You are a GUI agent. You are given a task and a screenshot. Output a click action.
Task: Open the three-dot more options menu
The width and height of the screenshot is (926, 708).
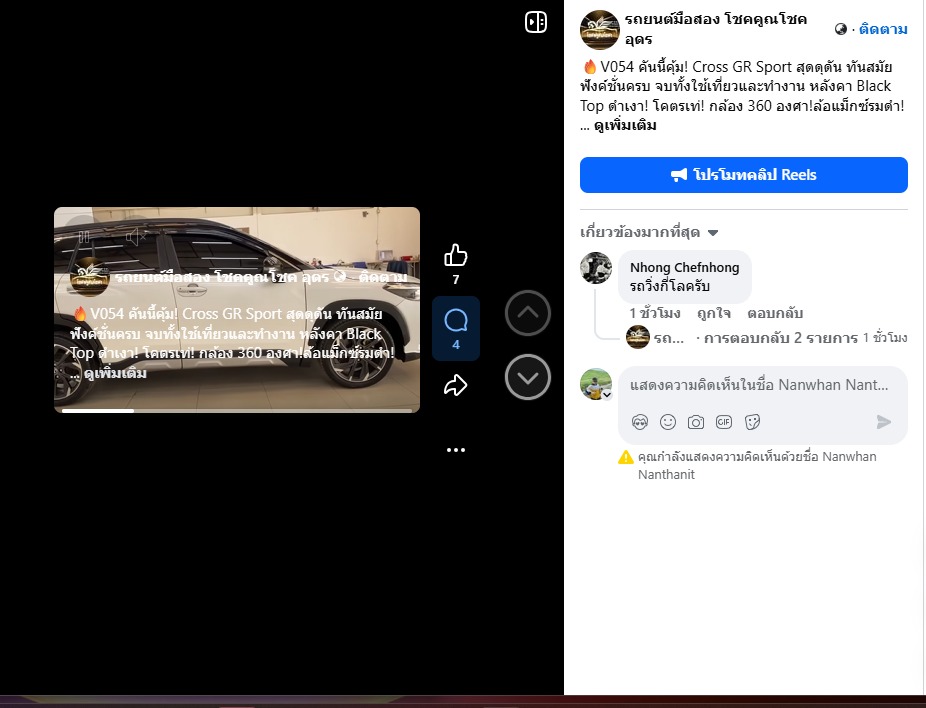(x=455, y=450)
